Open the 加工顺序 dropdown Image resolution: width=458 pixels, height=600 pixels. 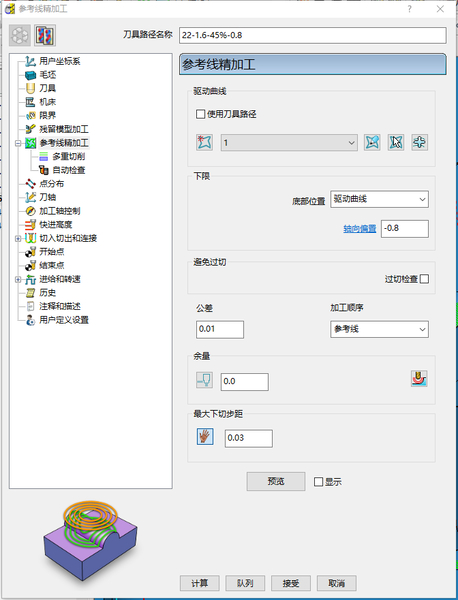(379, 329)
